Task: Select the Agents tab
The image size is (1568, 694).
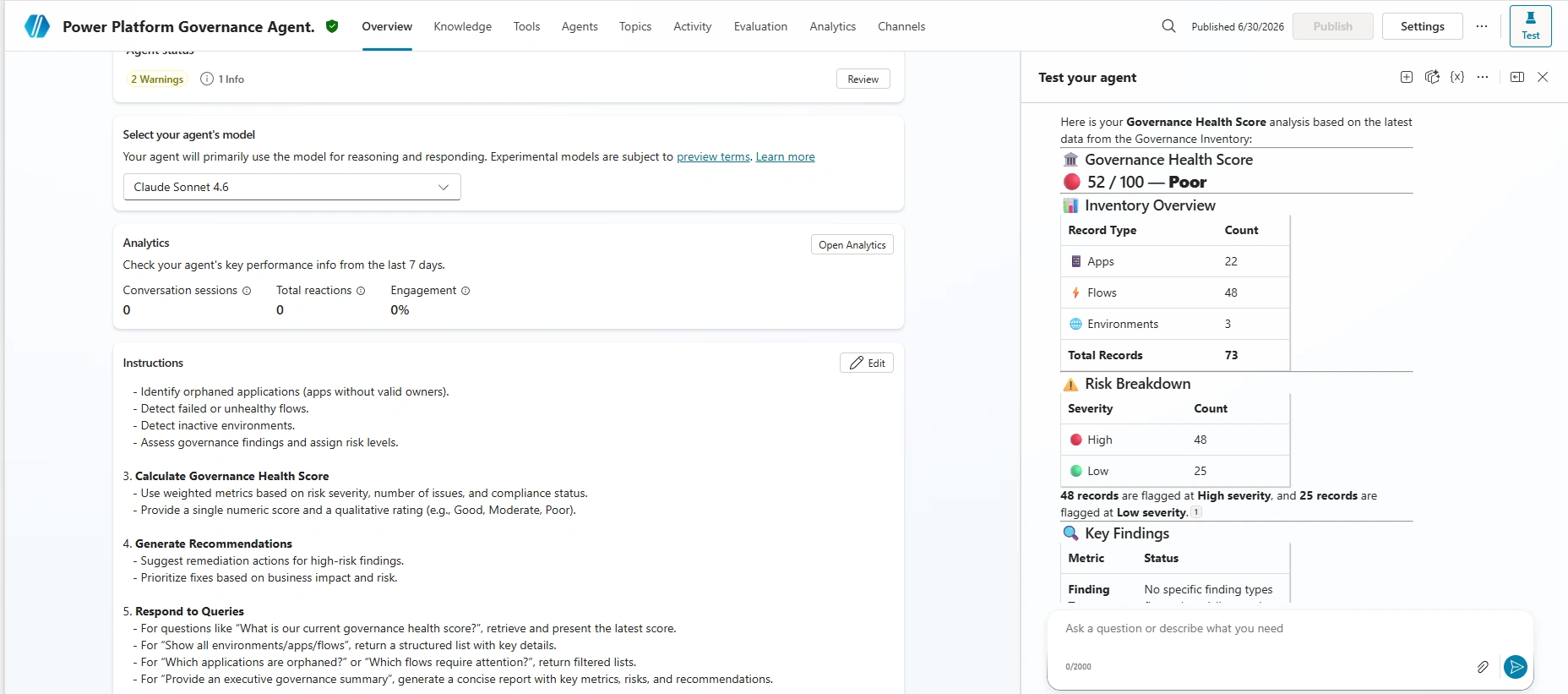Action: pyautogui.click(x=580, y=26)
